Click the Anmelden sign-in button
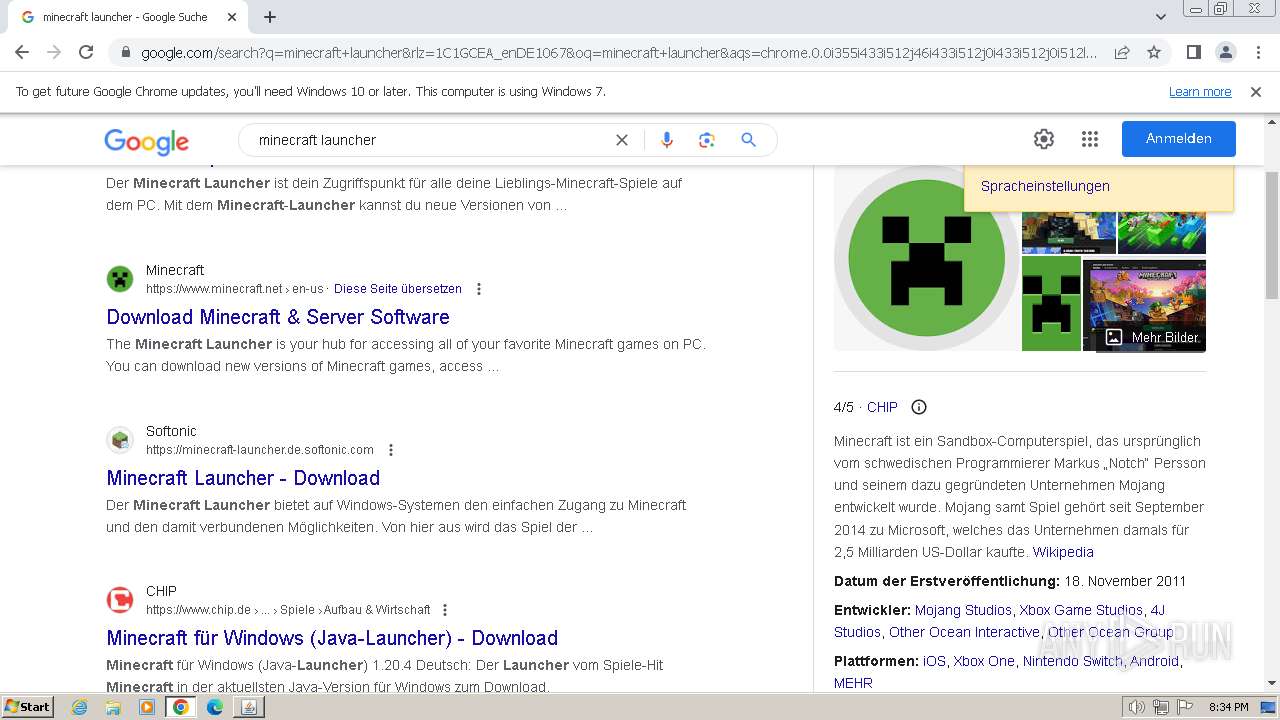This screenshot has width=1280, height=720. [1179, 139]
